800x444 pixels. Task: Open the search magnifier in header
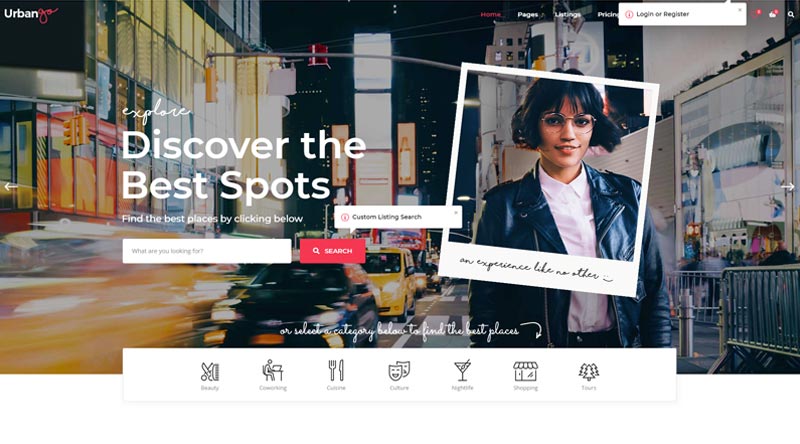(791, 14)
